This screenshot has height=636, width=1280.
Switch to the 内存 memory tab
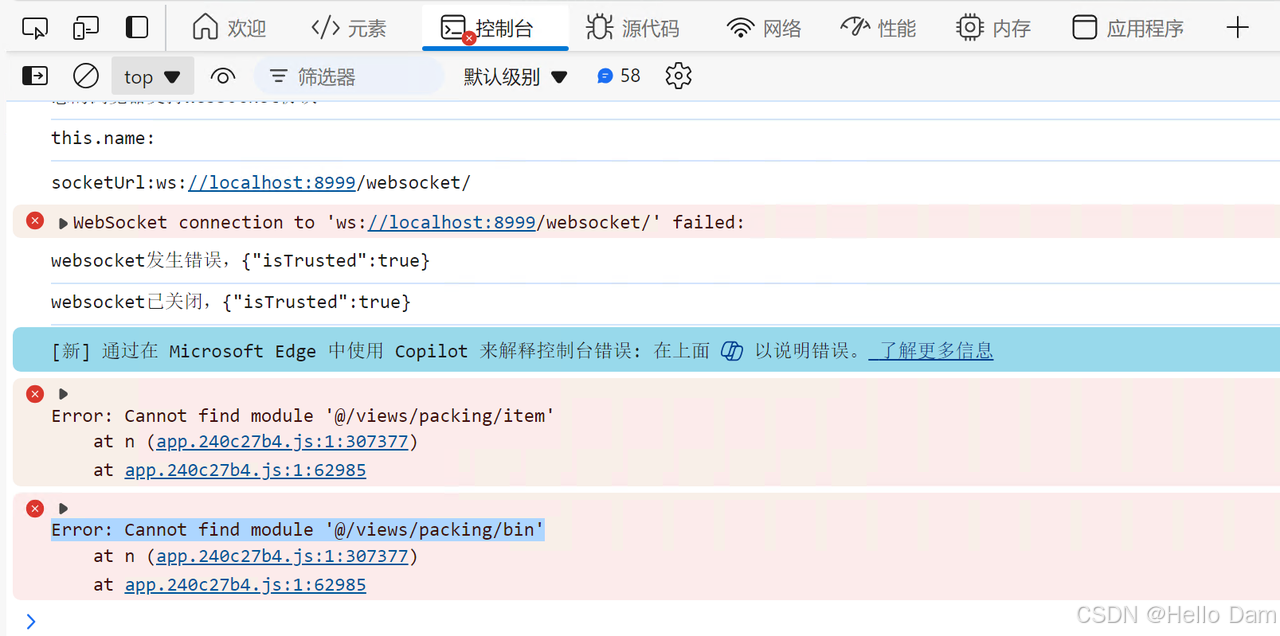click(993, 28)
